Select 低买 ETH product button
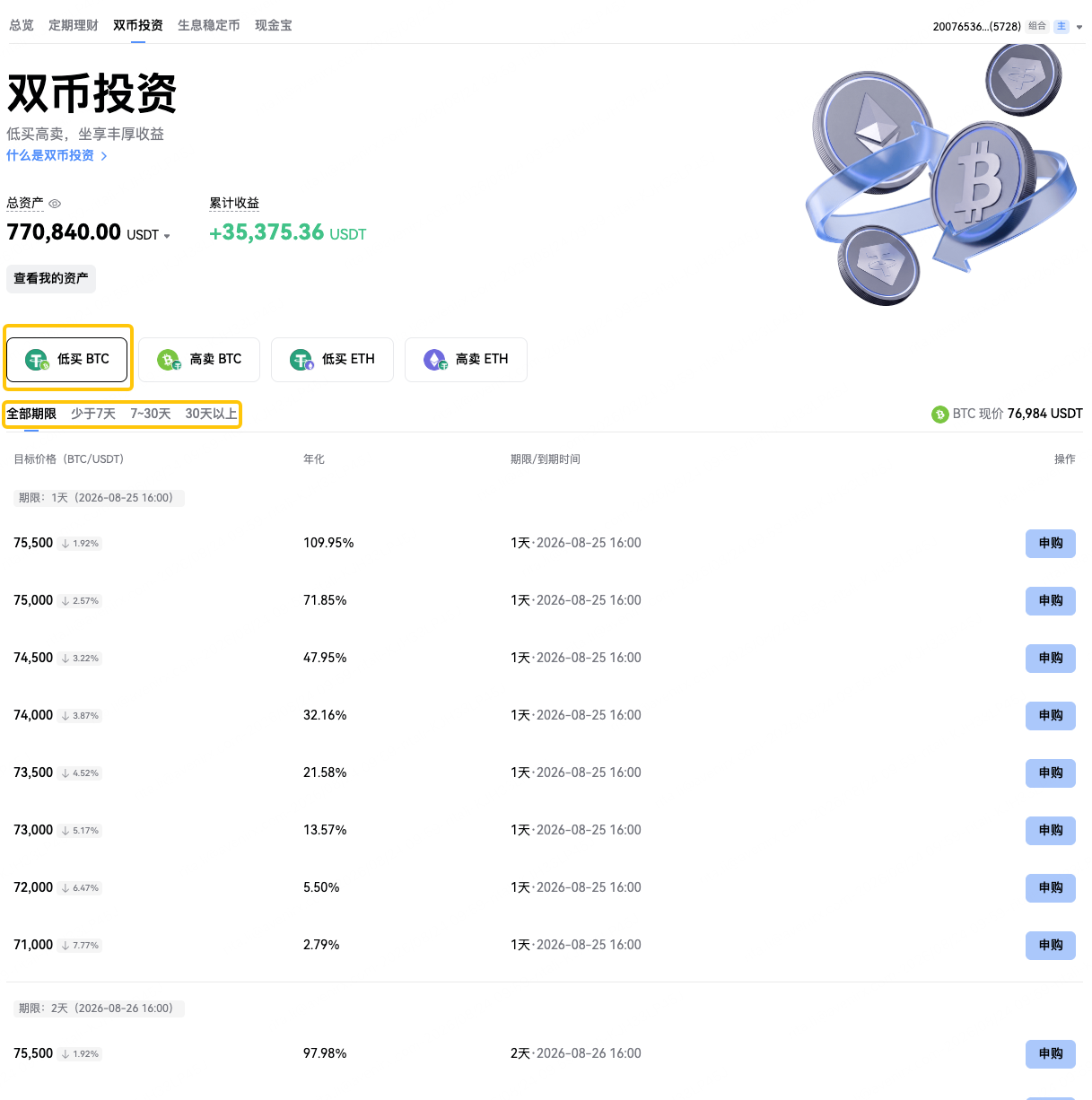 click(x=332, y=359)
